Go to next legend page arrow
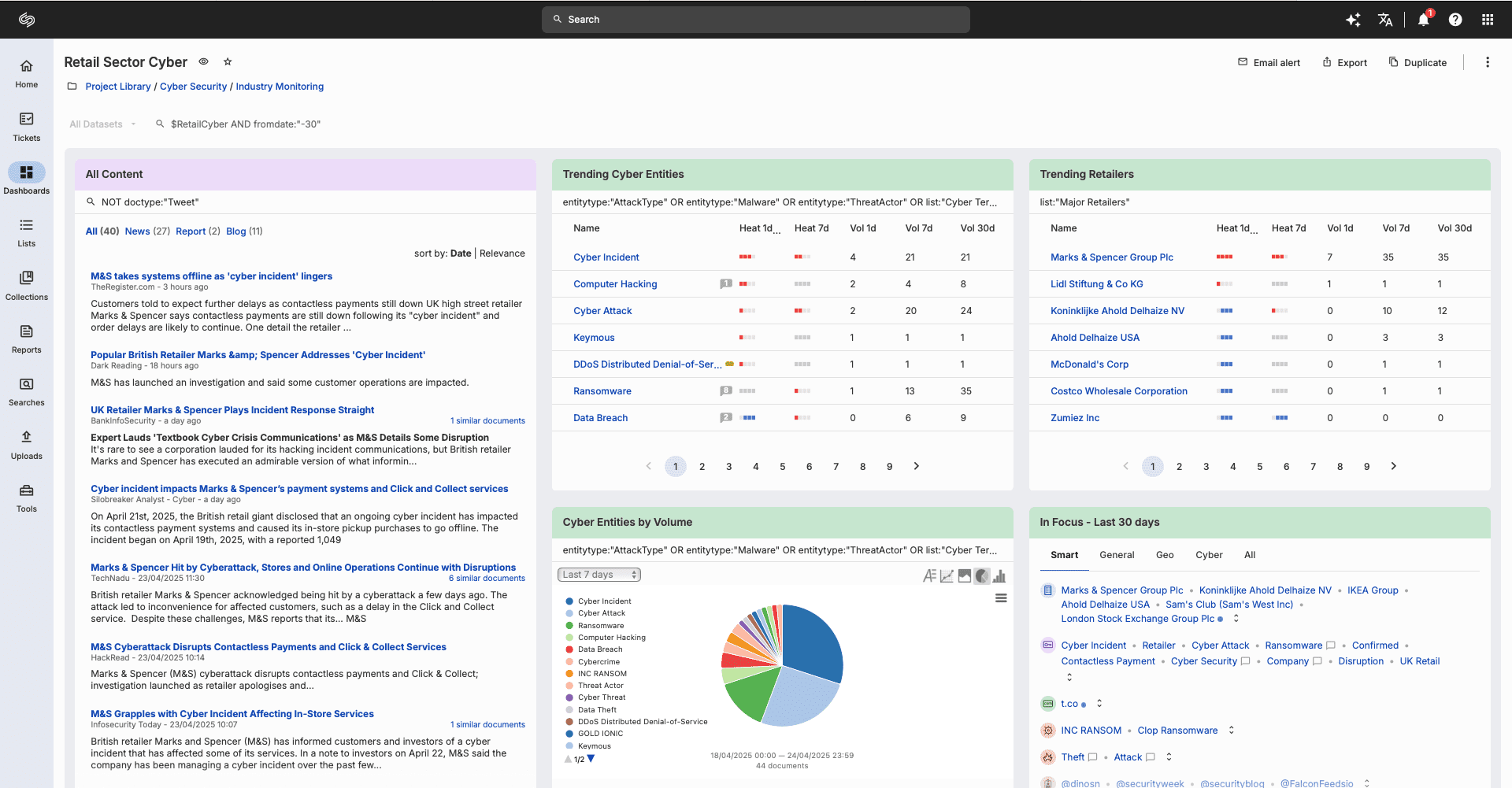 pos(591,759)
